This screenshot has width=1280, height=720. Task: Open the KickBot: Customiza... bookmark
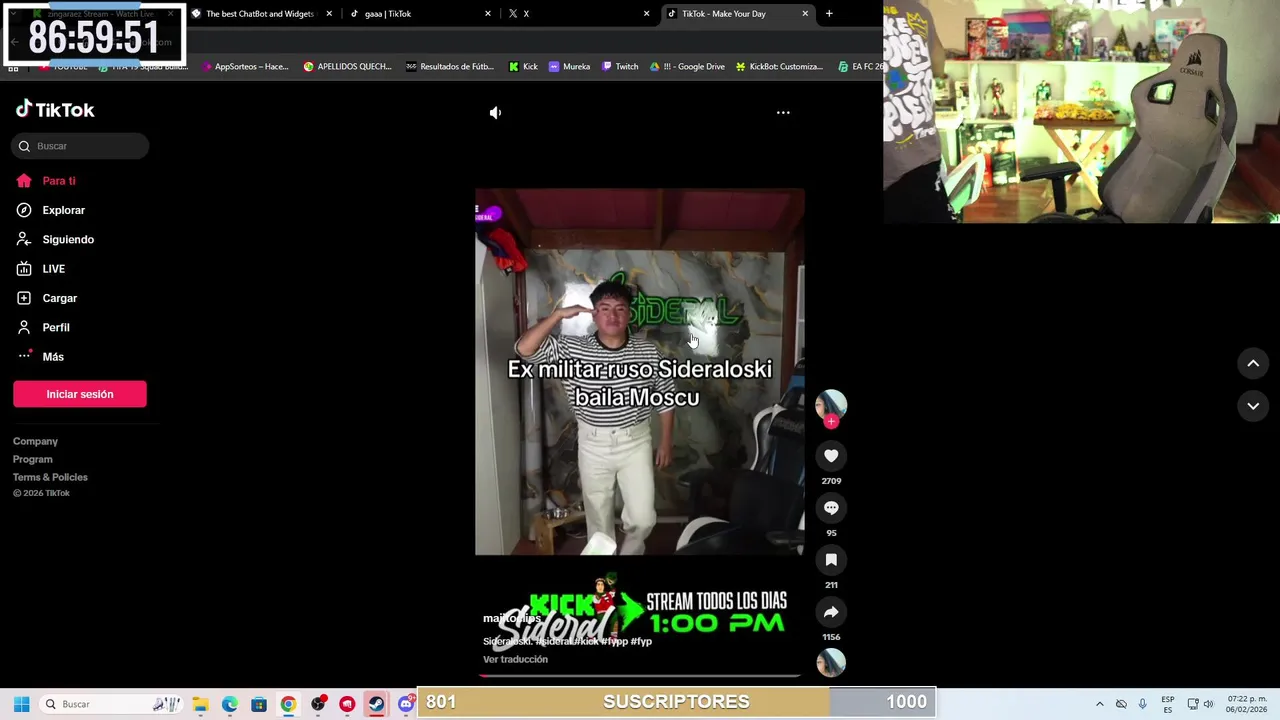pos(779,67)
